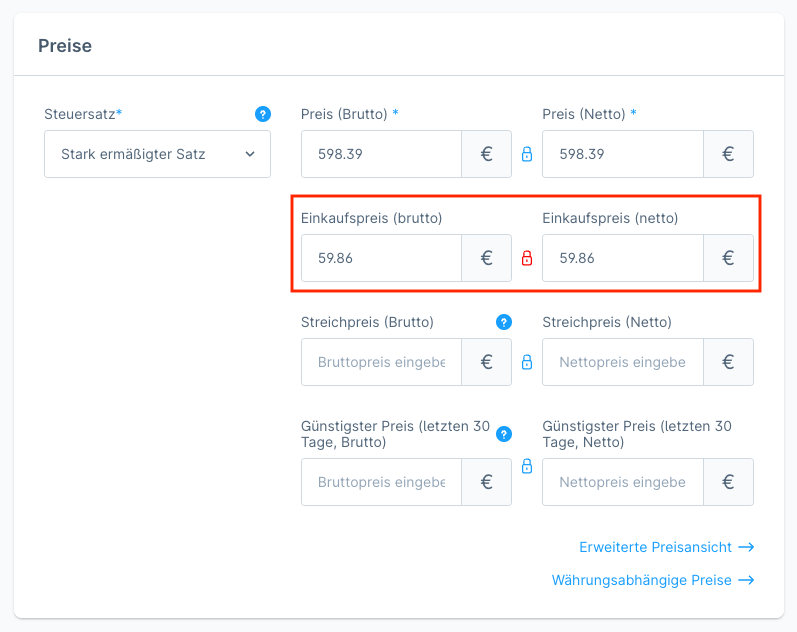Open Währungsabhängige Preise link
This screenshot has width=797, height=632.
[x=652, y=580]
